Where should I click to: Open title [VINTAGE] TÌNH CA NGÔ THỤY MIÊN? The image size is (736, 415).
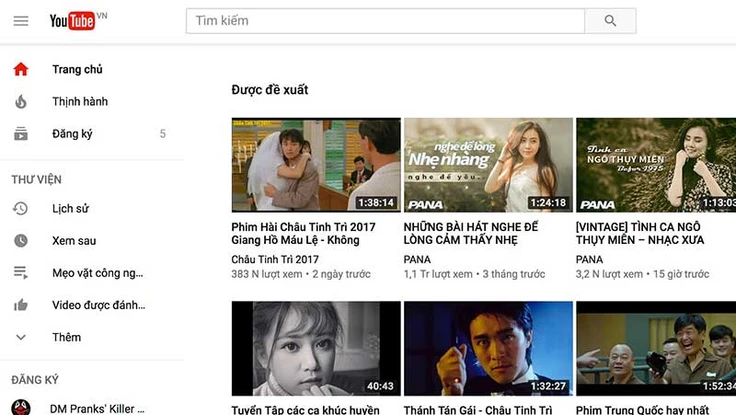click(x=640, y=233)
